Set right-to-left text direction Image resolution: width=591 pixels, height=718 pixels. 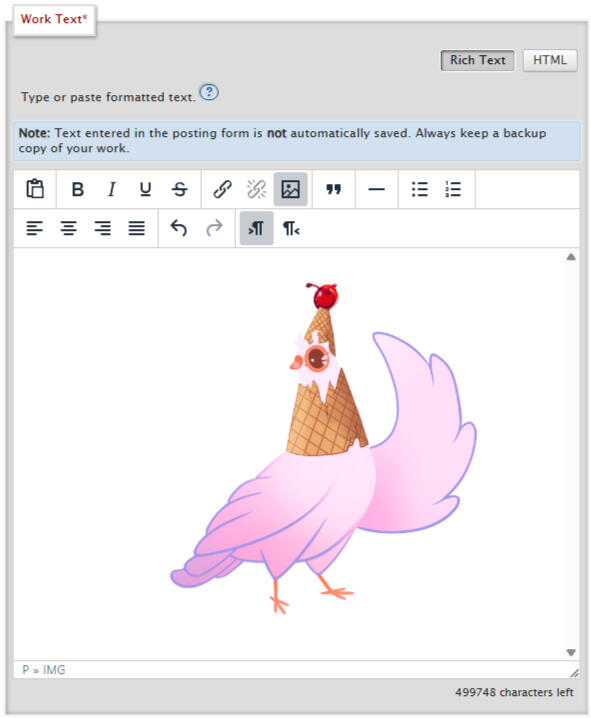pyautogui.click(x=291, y=228)
